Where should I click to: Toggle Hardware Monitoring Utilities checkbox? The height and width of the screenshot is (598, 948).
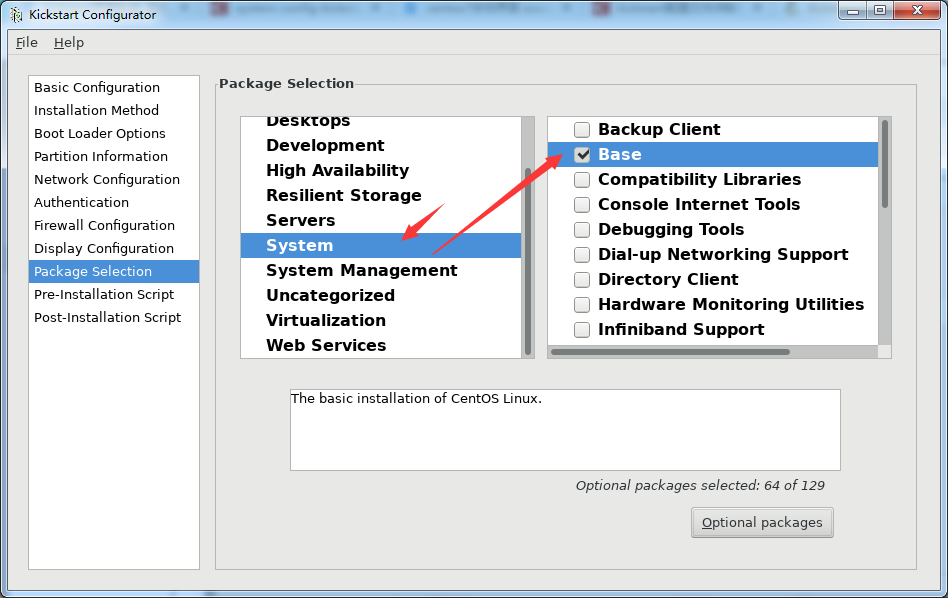[x=582, y=304]
